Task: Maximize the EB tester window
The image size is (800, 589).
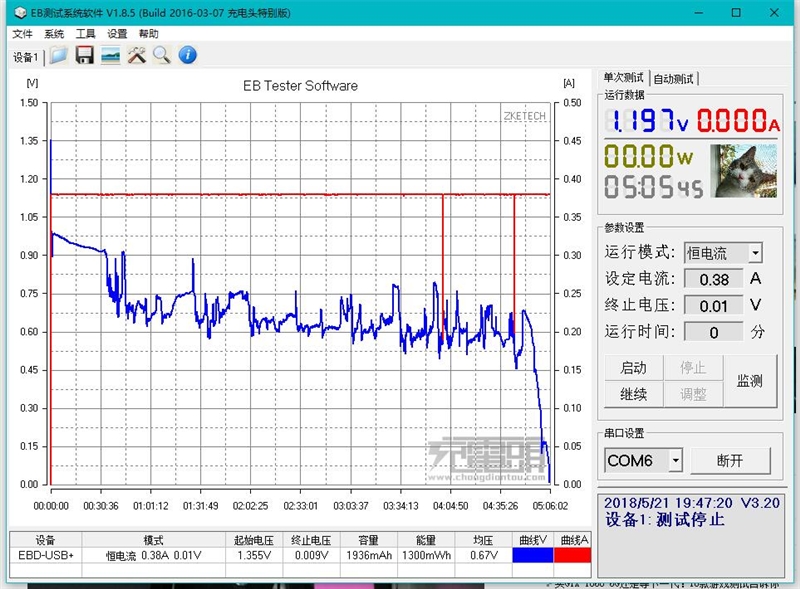Action: coord(736,13)
